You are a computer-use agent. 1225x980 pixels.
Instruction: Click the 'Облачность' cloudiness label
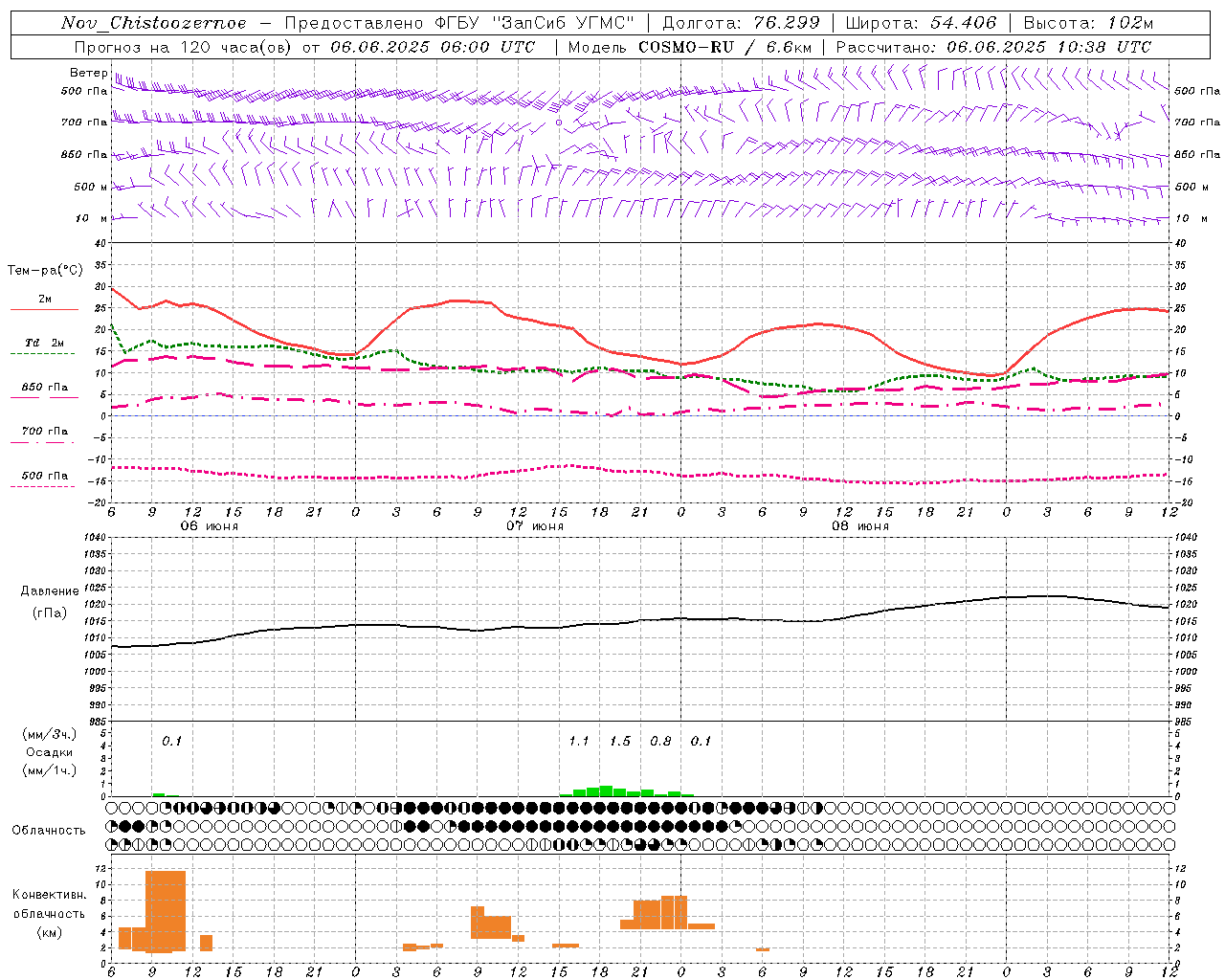coord(49,831)
